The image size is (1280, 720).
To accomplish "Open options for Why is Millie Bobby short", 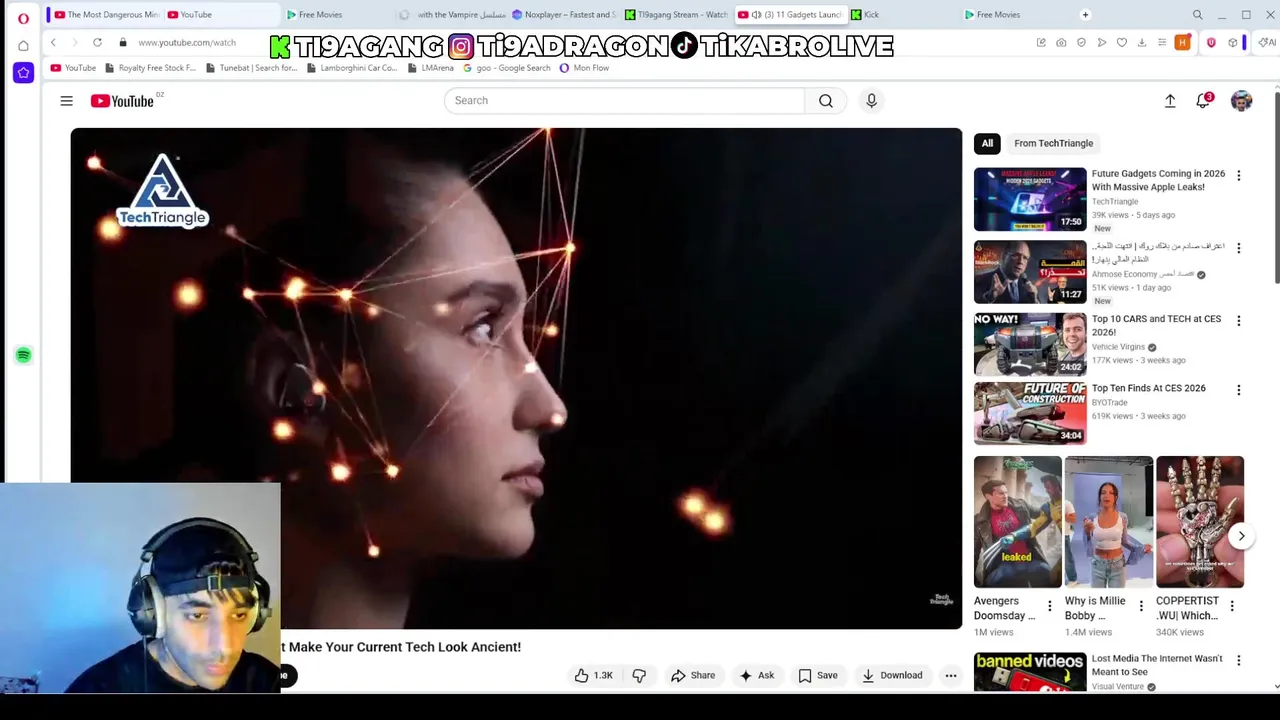I will (x=1141, y=606).
